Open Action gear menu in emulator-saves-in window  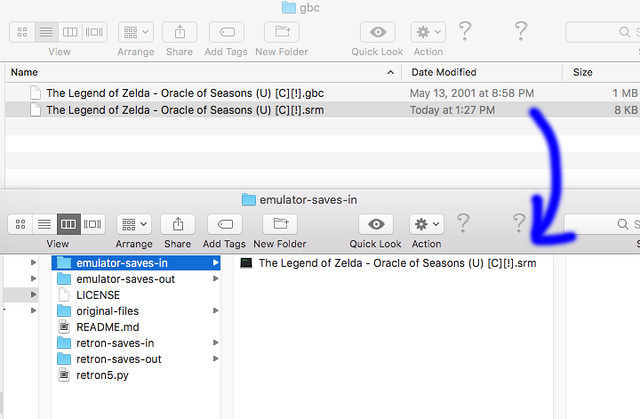[427, 224]
